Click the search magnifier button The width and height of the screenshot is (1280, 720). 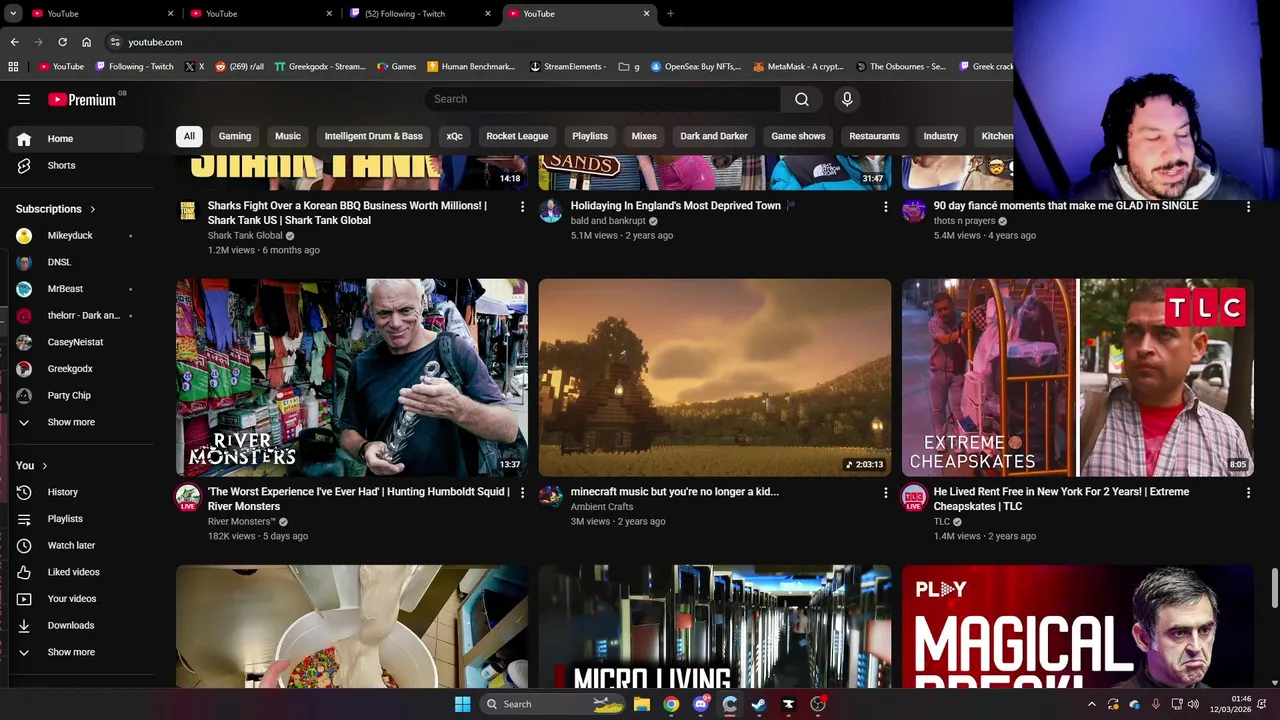click(x=802, y=99)
